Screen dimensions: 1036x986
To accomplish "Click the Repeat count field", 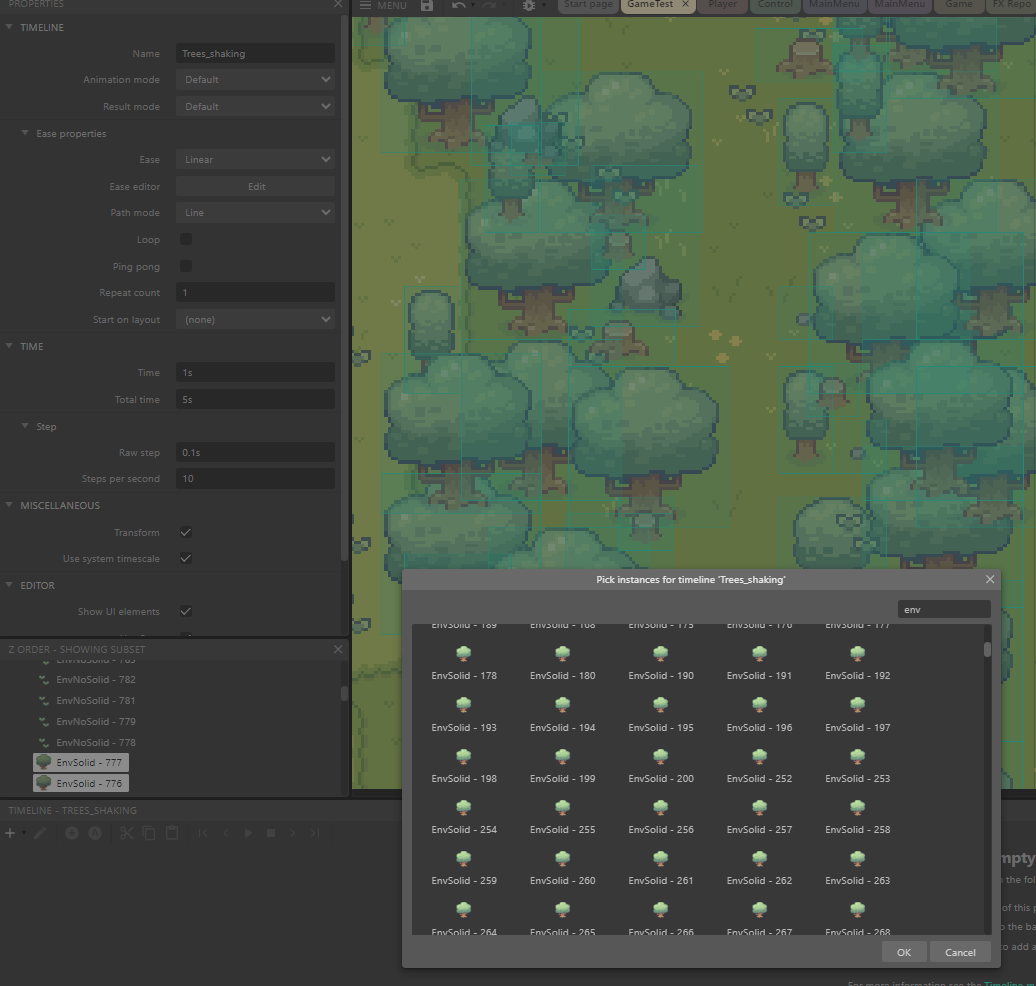I will click(x=255, y=292).
